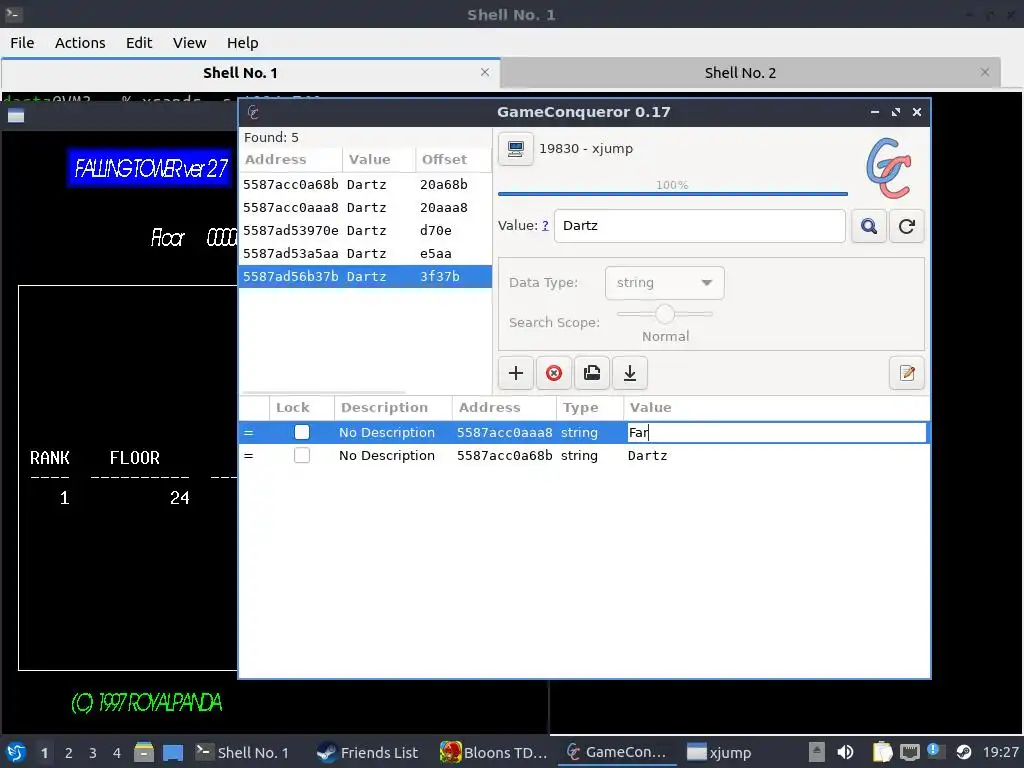Click the reset scan refresh icon
Viewport: 1024px width, 768px height.
[x=906, y=226]
